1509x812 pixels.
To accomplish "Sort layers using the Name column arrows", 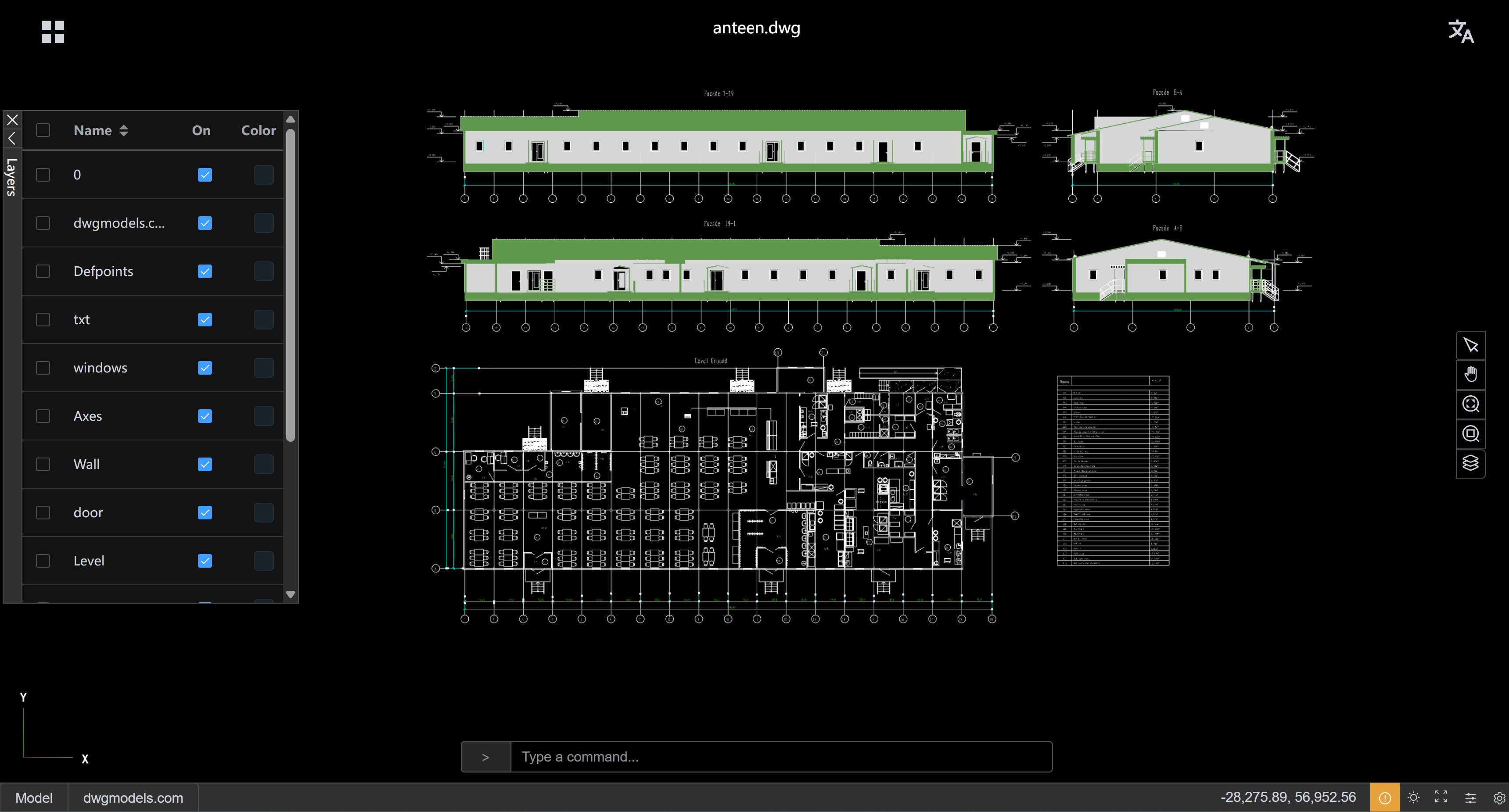I will tap(124, 130).
